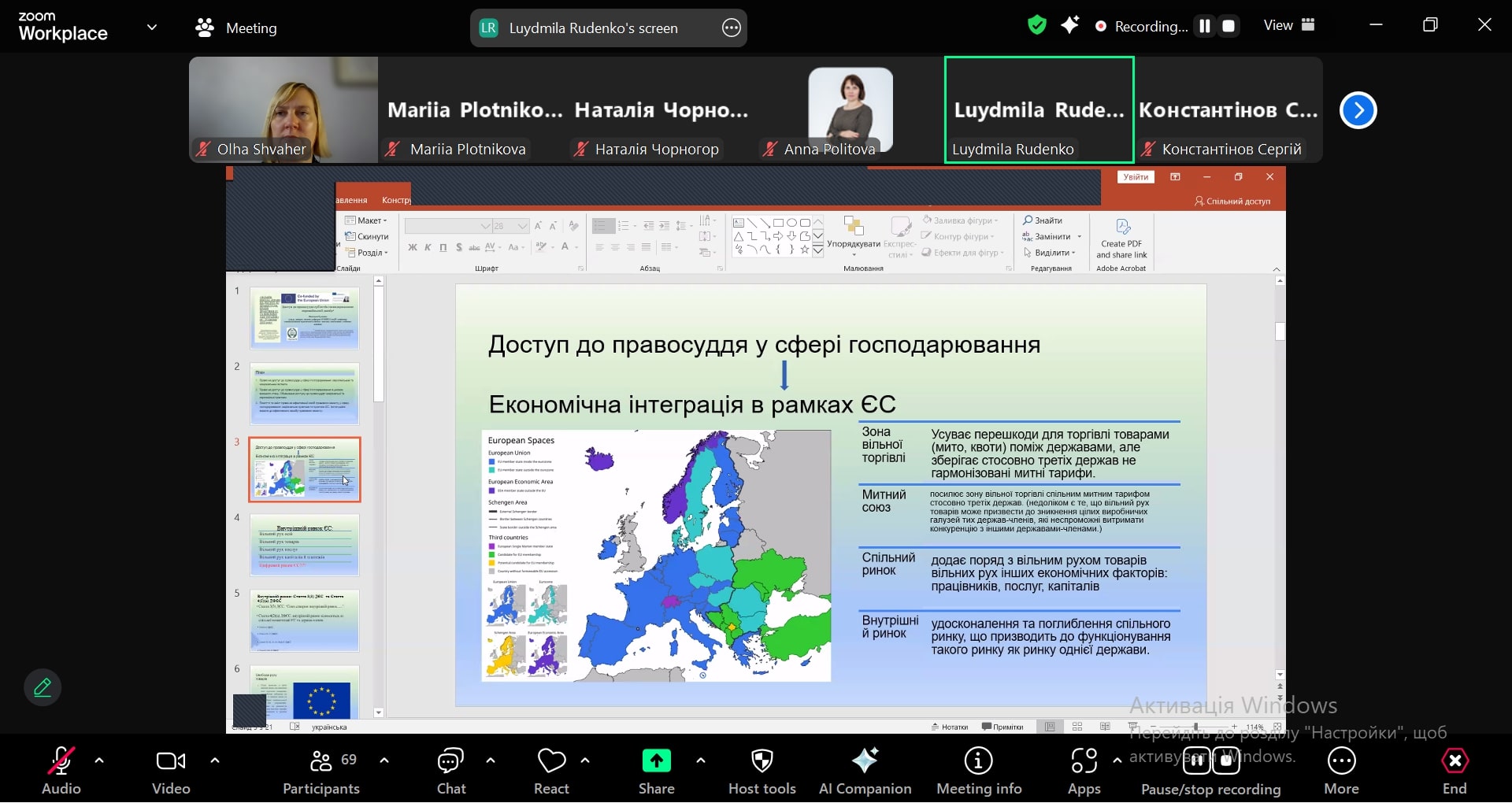Toggle text shadow S button
The height and width of the screenshot is (803, 1512).
tap(459, 247)
